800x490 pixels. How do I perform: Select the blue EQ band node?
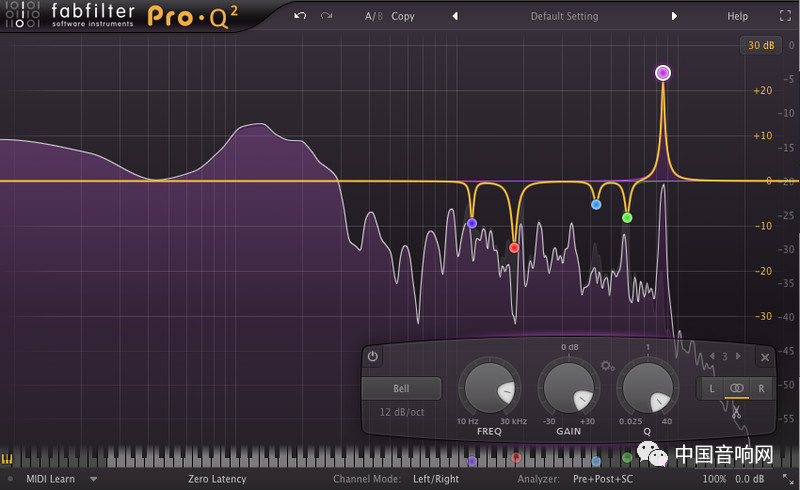click(596, 205)
